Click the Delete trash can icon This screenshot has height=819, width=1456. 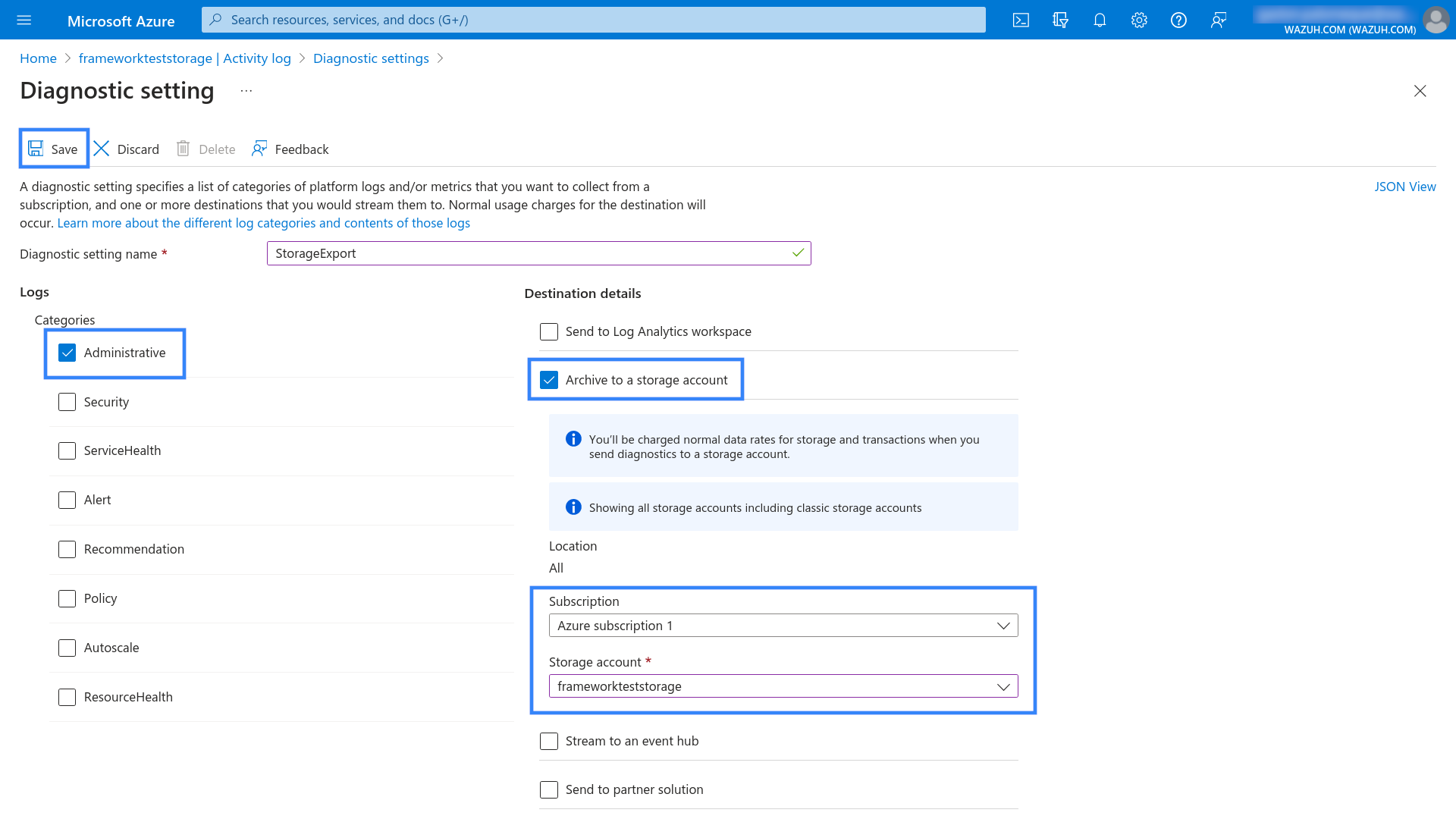click(x=183, y=148)
